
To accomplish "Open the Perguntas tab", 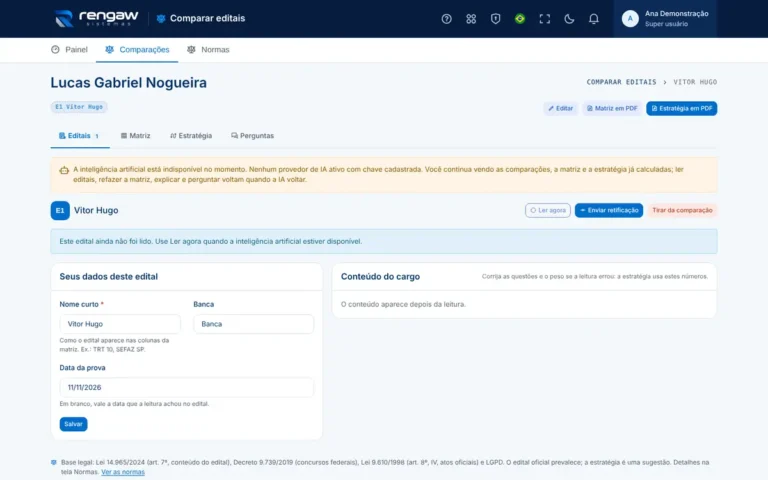I will pos(252,136).
